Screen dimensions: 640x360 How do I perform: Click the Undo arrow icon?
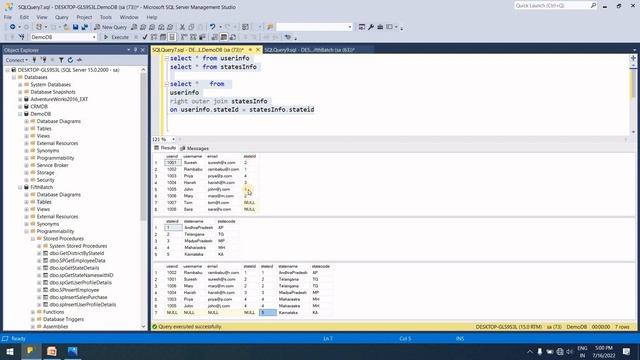(212, 27)
